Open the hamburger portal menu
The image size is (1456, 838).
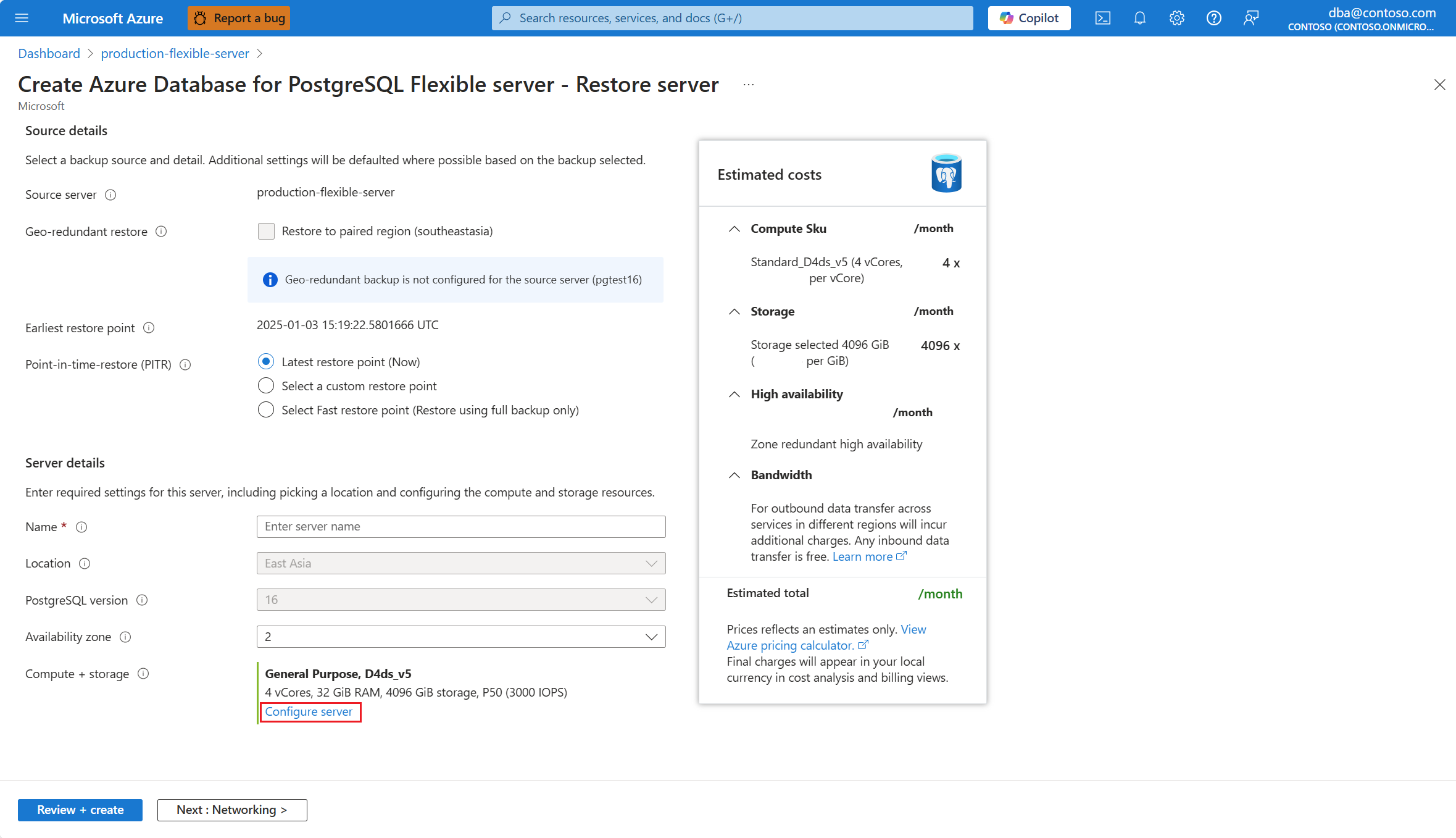(x=22, y=18)
